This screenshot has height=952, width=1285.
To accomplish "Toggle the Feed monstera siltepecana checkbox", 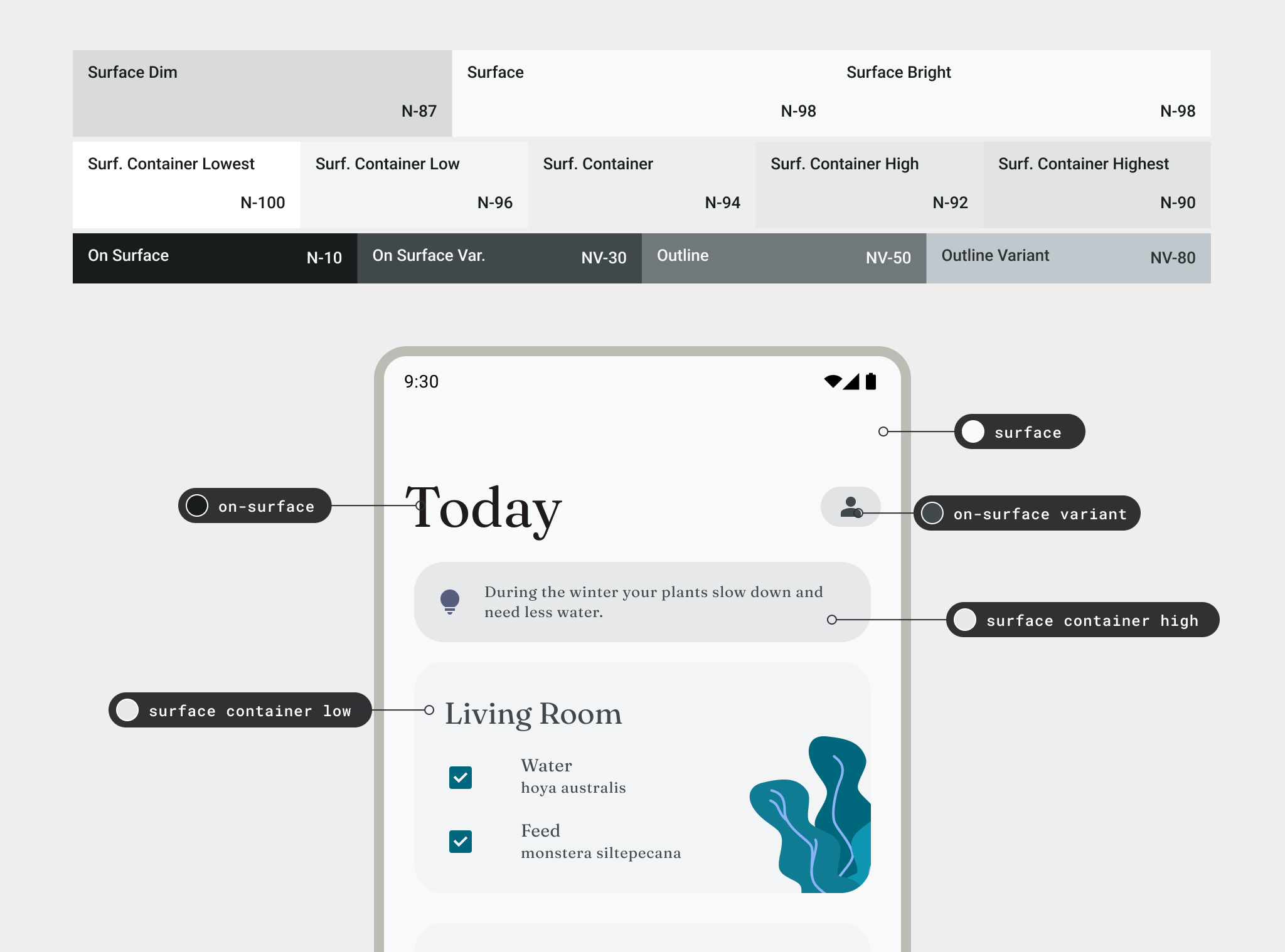I will click(x=460, y=843).
